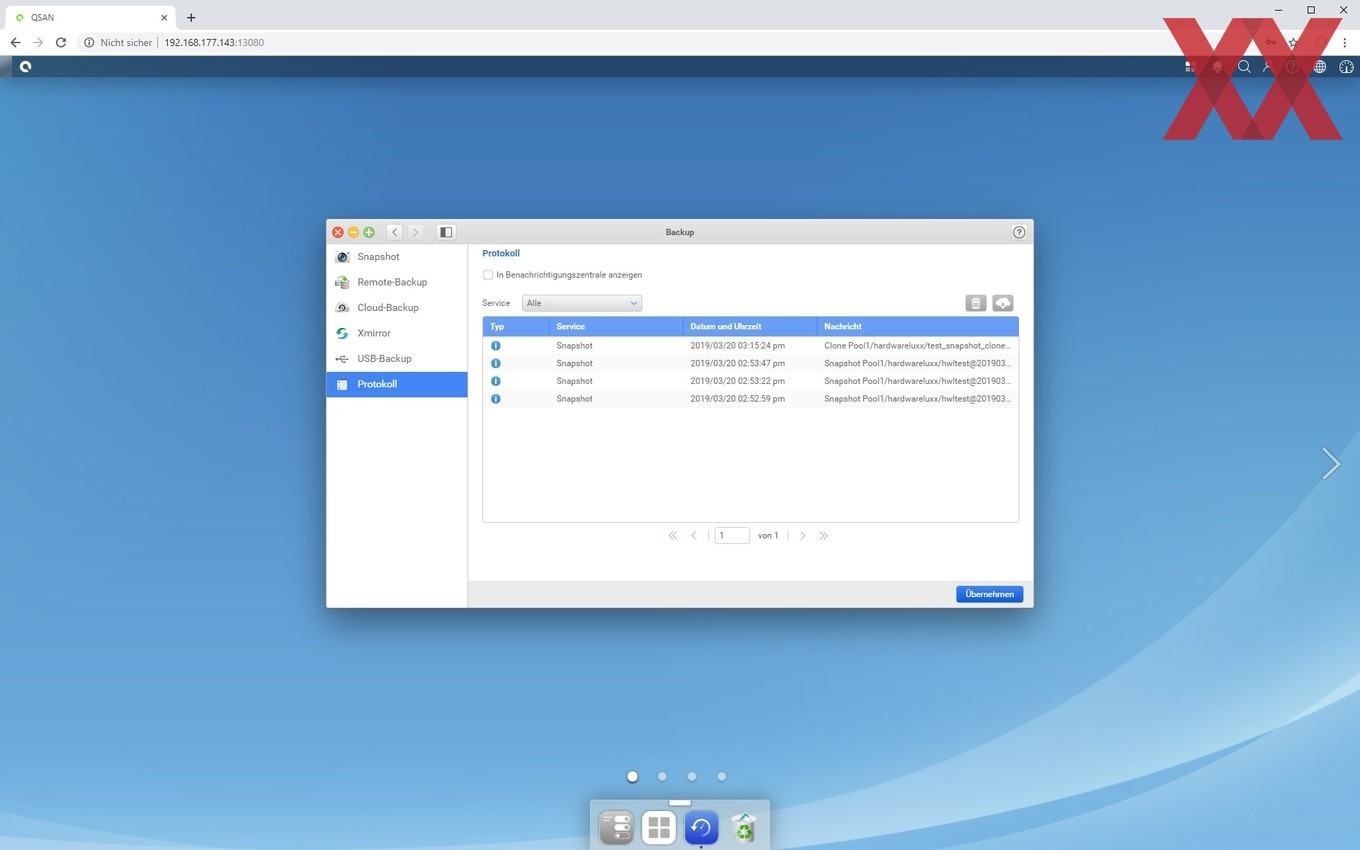Click the page number input field
This screenshot has width=1360, height=850.
(732, 536)
